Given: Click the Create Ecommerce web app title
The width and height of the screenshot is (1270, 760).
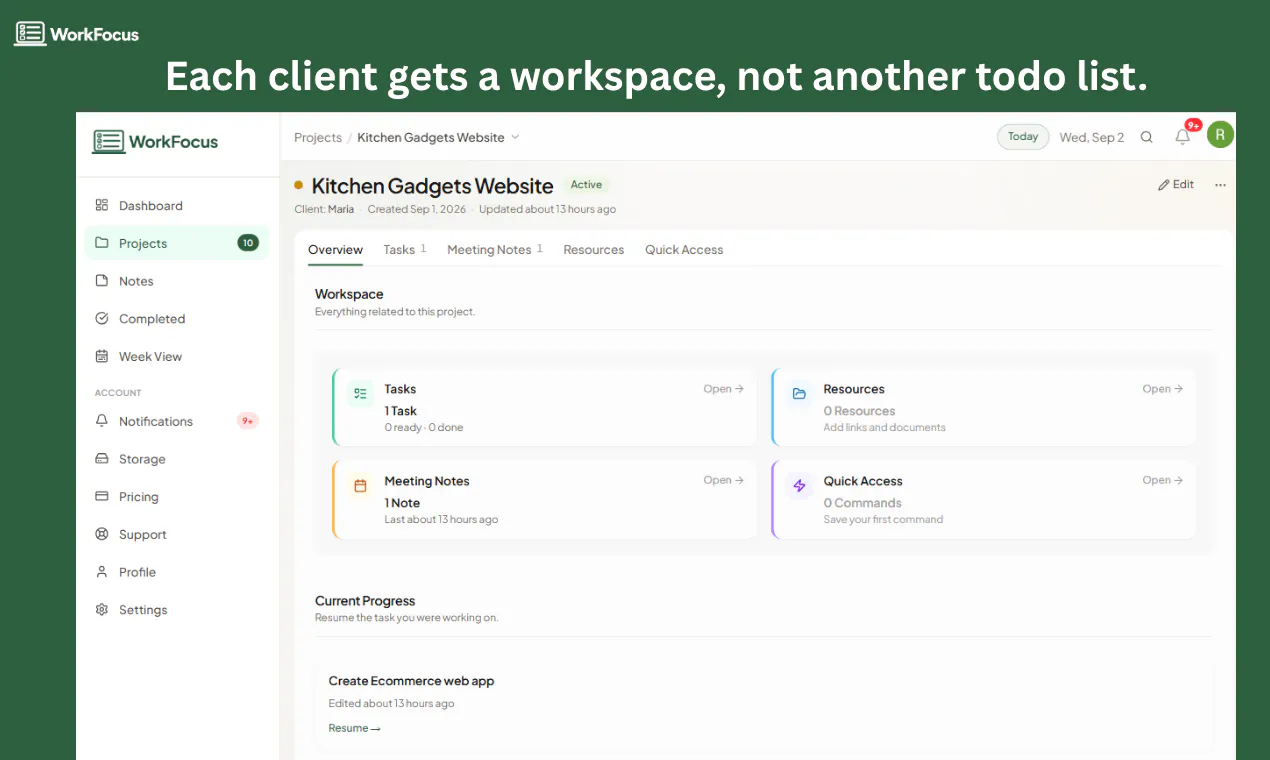Looking at the screenshot, I should coord(411,681).
